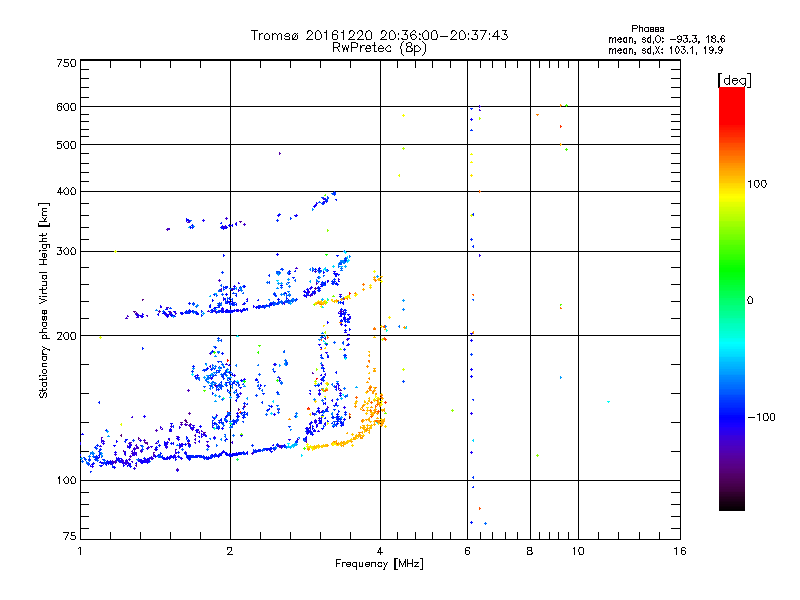Click the plot title 'Tromsø 20161220 20:36:00-20:37:43'
Viewport: 800px width, 600px height.
pyautogui.click(x=379, y=35)
